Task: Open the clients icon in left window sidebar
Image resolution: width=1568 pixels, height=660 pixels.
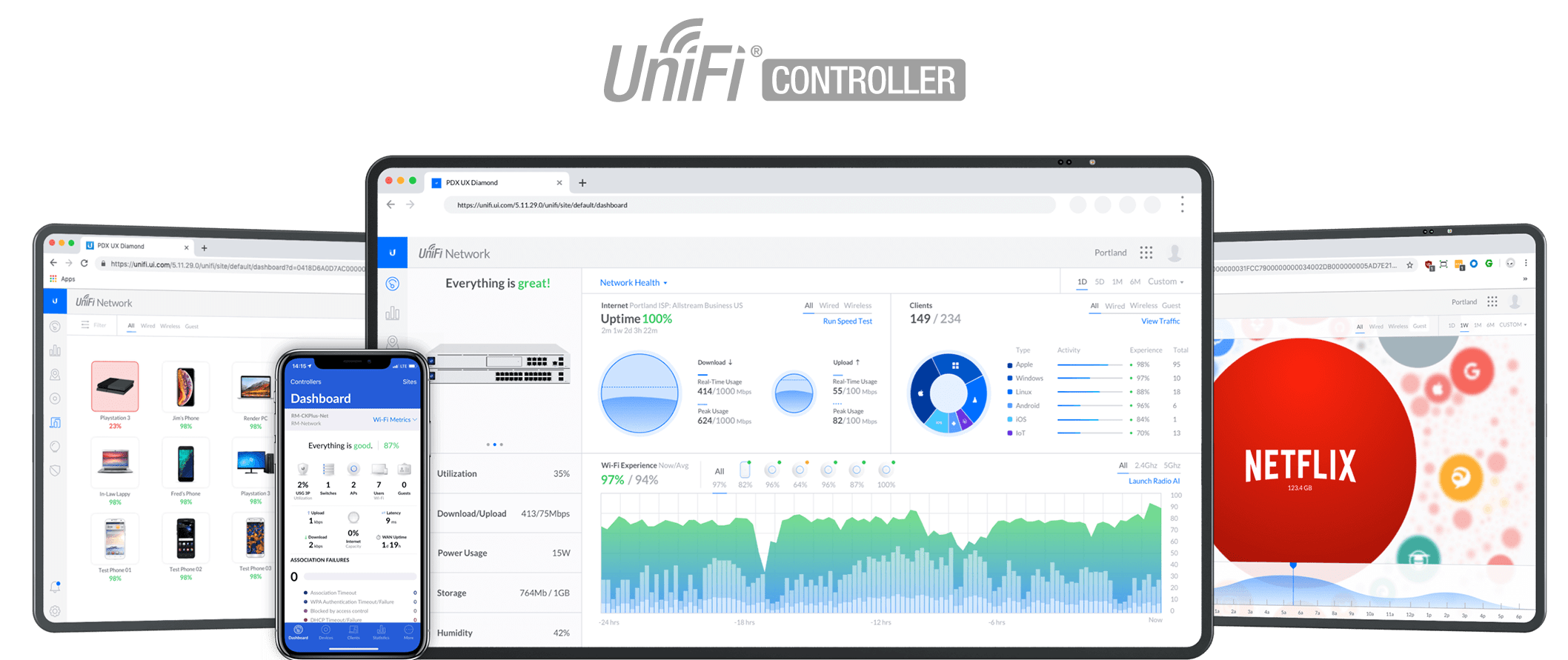Action: pos(55,422)
